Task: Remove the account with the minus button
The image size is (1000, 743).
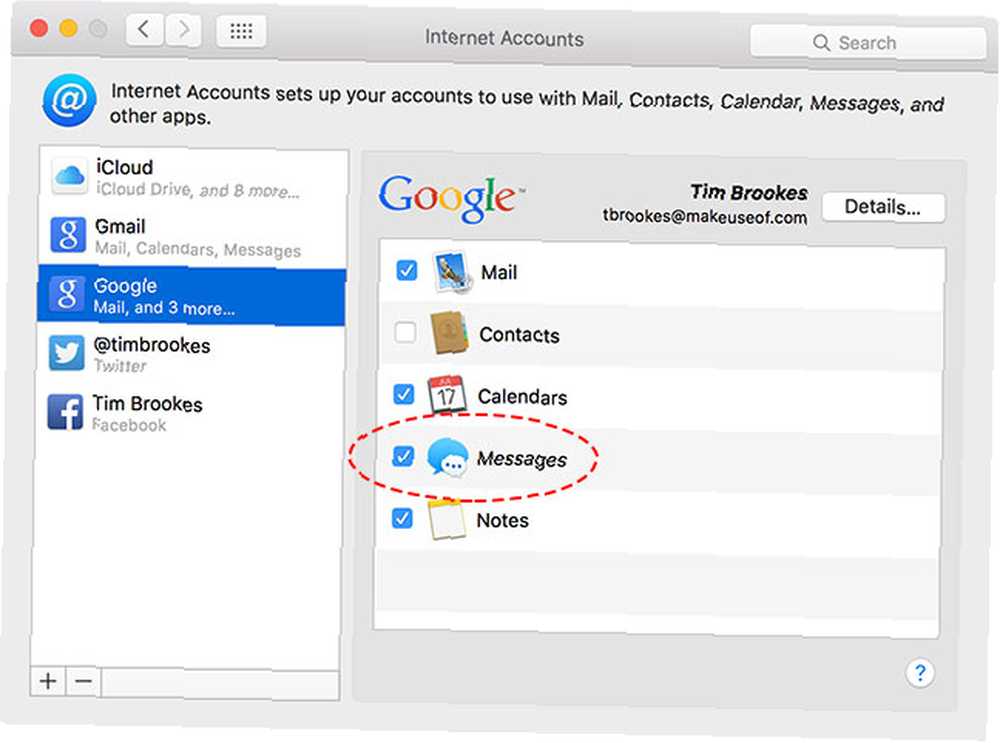Action: click(83, 682)
